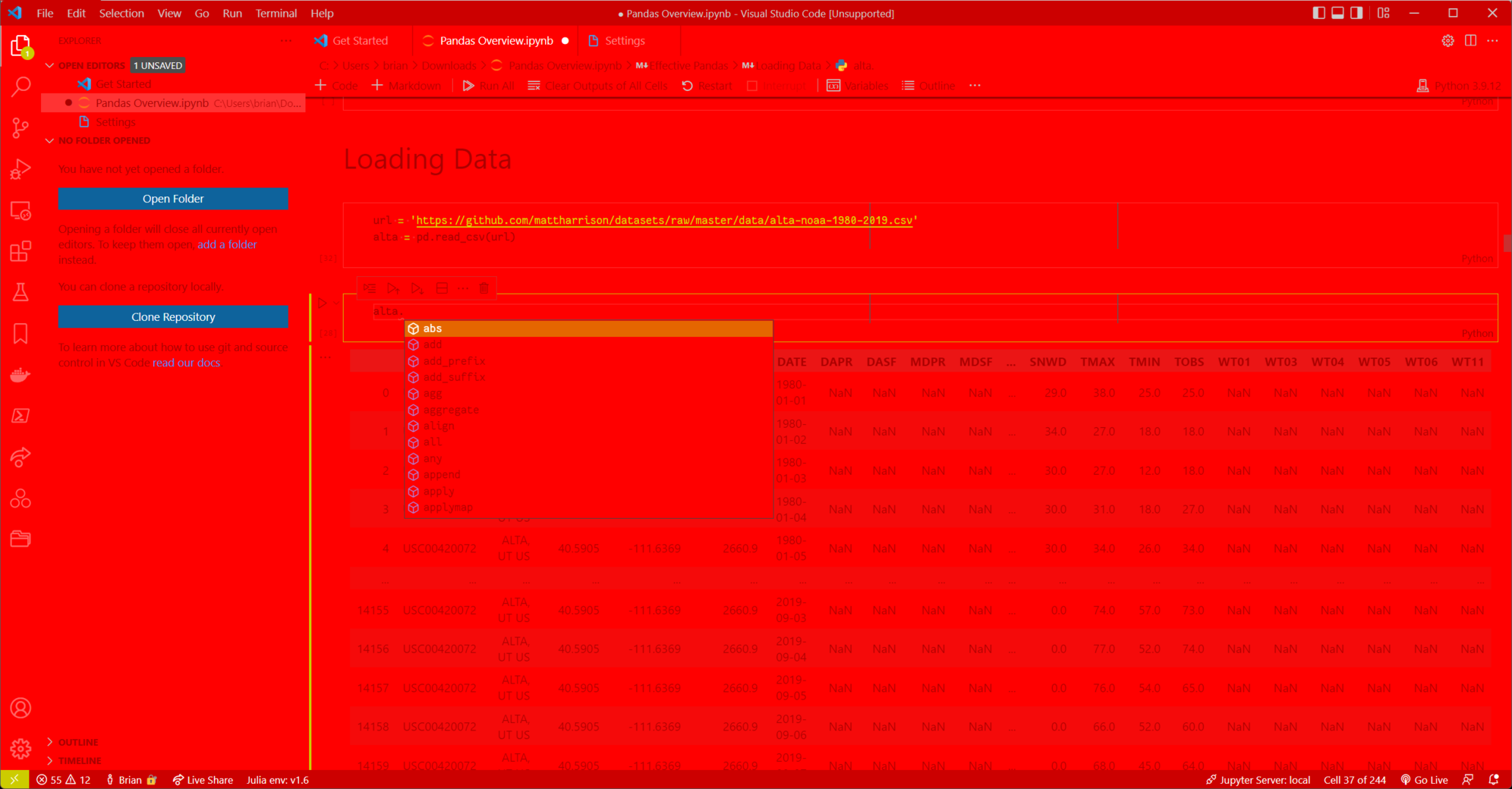
Task: Click the Open Folder button
Action: pyautogui.click(x=173, y=199)
